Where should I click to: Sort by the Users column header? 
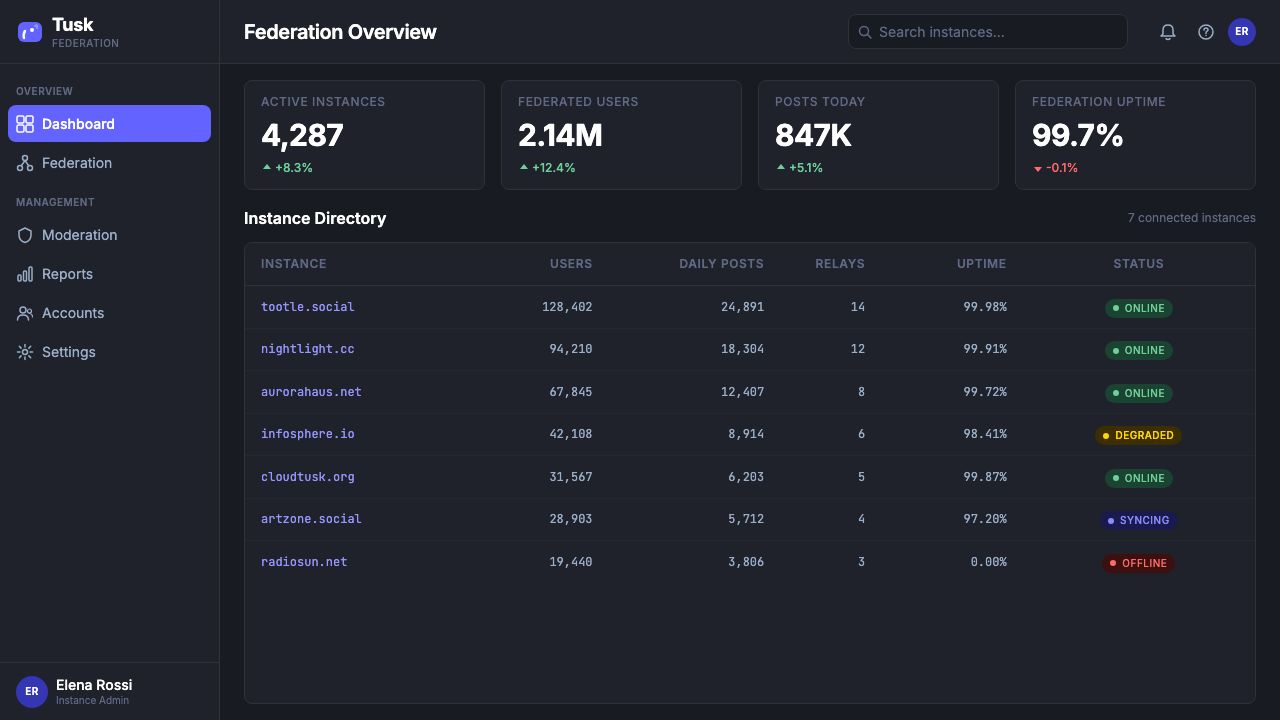tap(571, 264)
